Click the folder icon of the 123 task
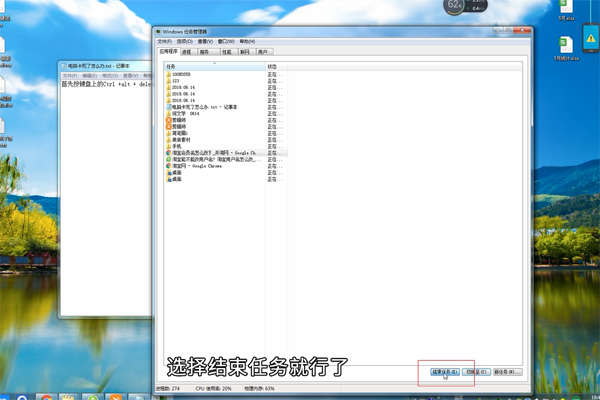The width and height of the screenshot is (600, 400). [168, 81]
